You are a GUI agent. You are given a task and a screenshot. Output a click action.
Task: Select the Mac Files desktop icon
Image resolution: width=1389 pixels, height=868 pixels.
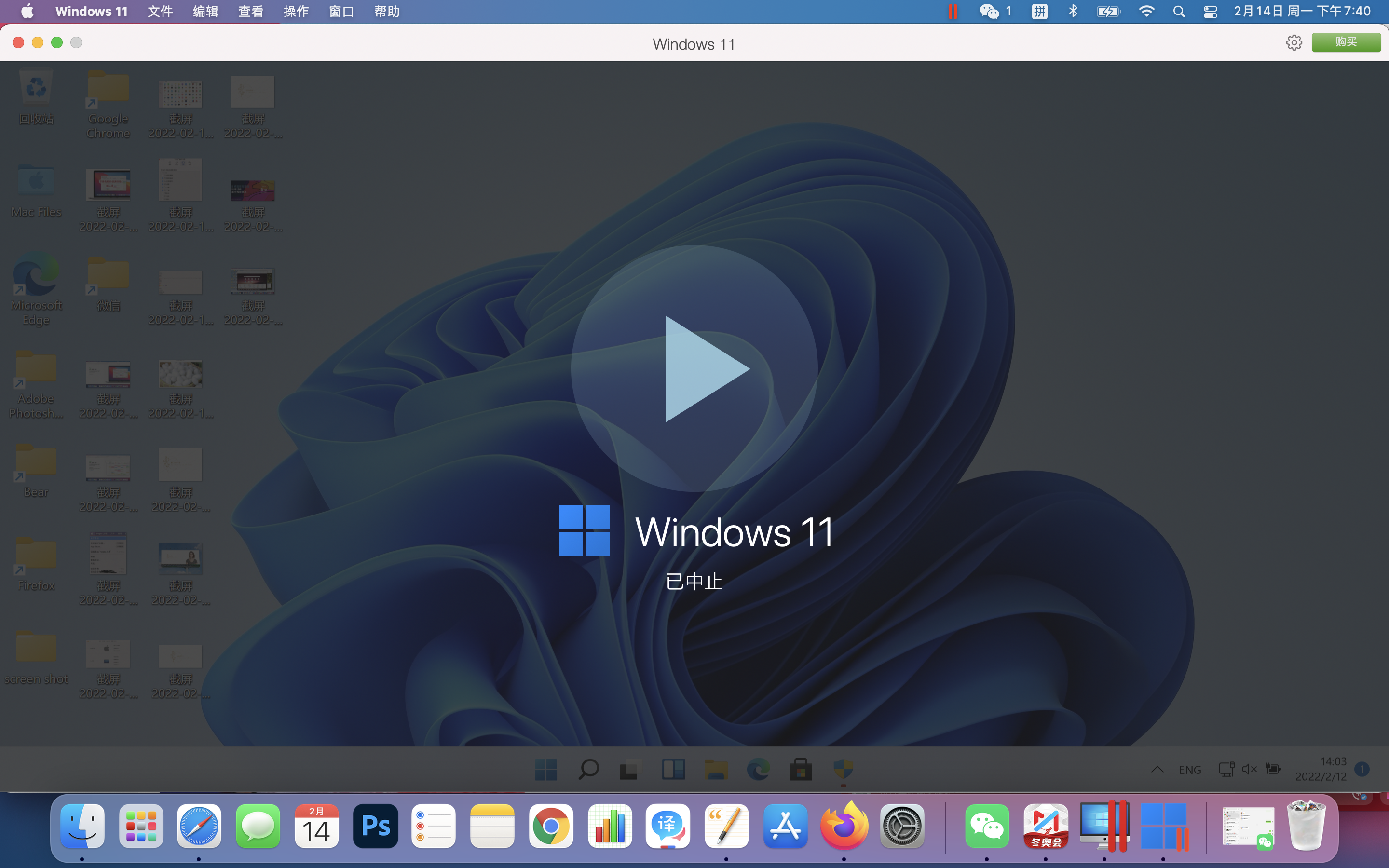36,191
